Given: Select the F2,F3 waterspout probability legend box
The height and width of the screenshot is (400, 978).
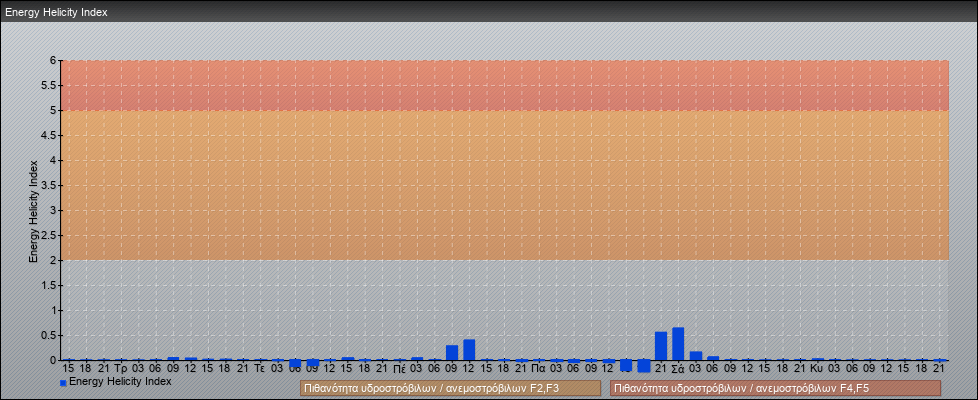Looking at the screenshot, I should point(450,388).
